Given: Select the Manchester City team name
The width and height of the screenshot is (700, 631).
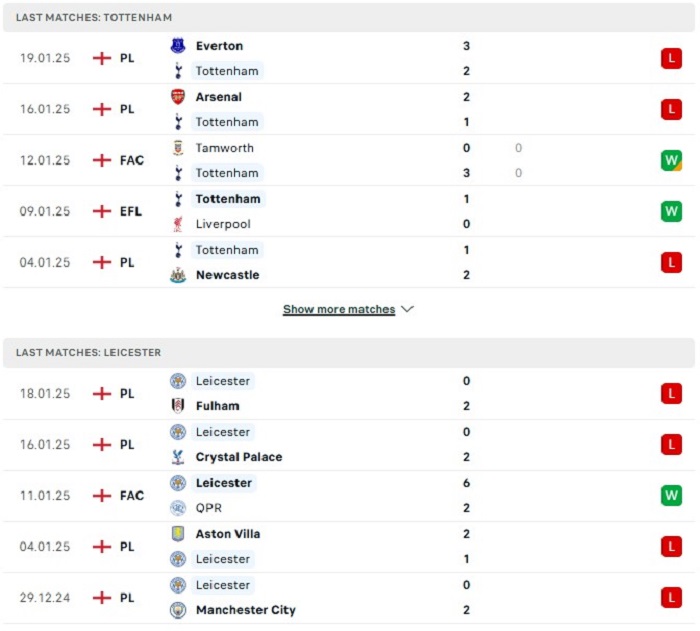Looking at the screenshot, I should coord(245,610).
